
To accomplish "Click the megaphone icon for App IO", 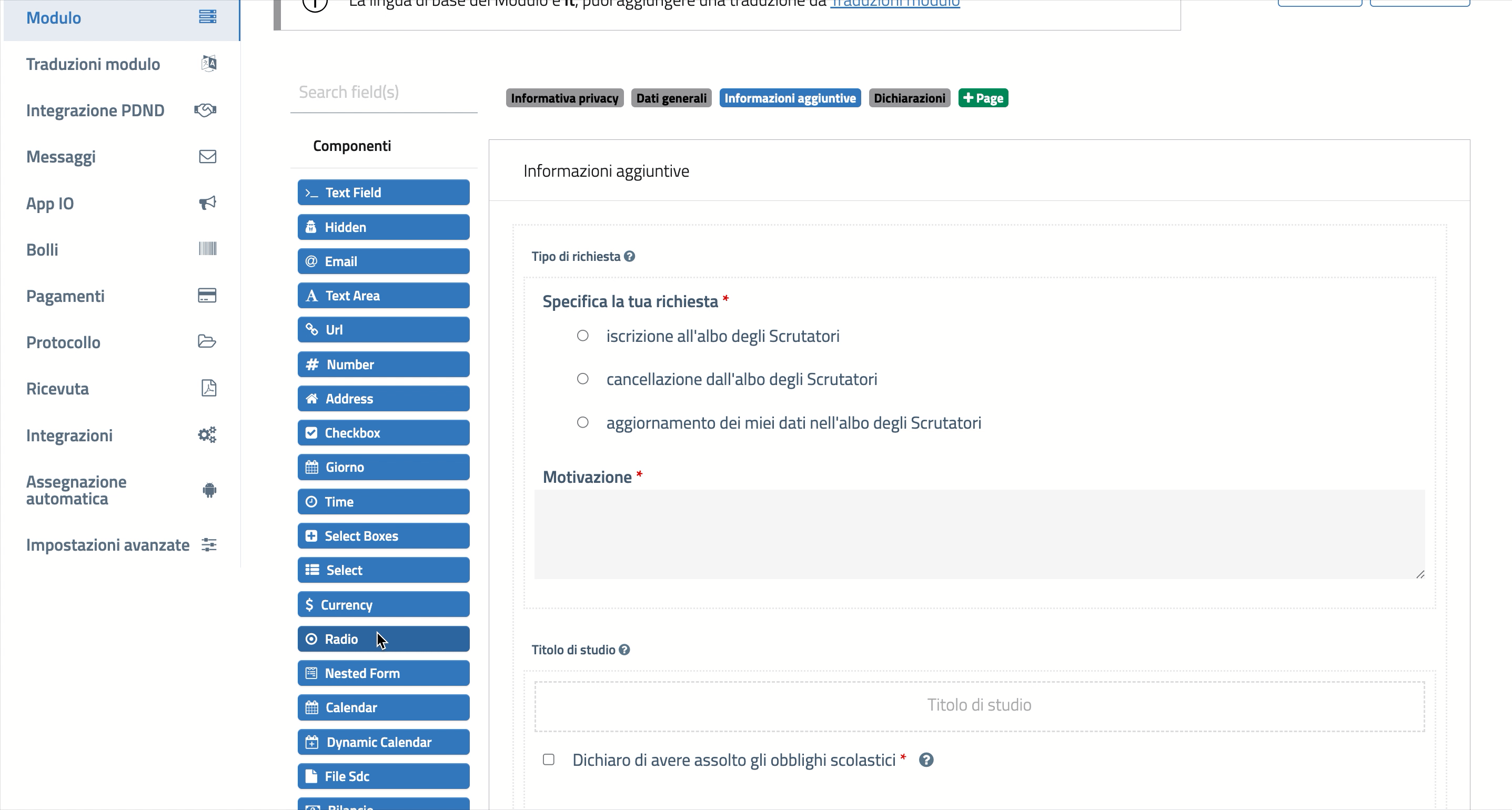I will tap(207, 203).
